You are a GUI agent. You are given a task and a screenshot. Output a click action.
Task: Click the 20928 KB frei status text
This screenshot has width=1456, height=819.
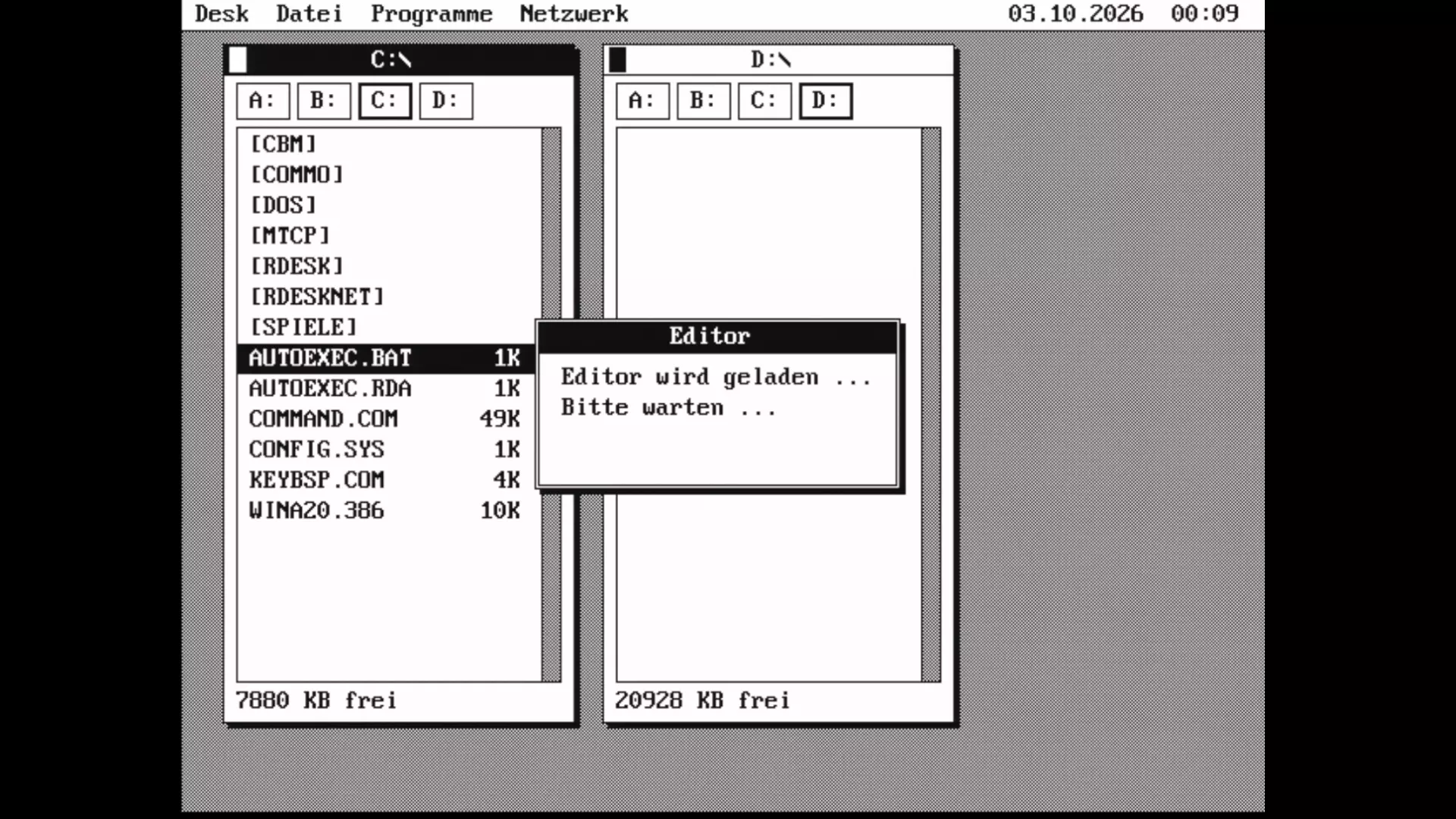point(702,700)
